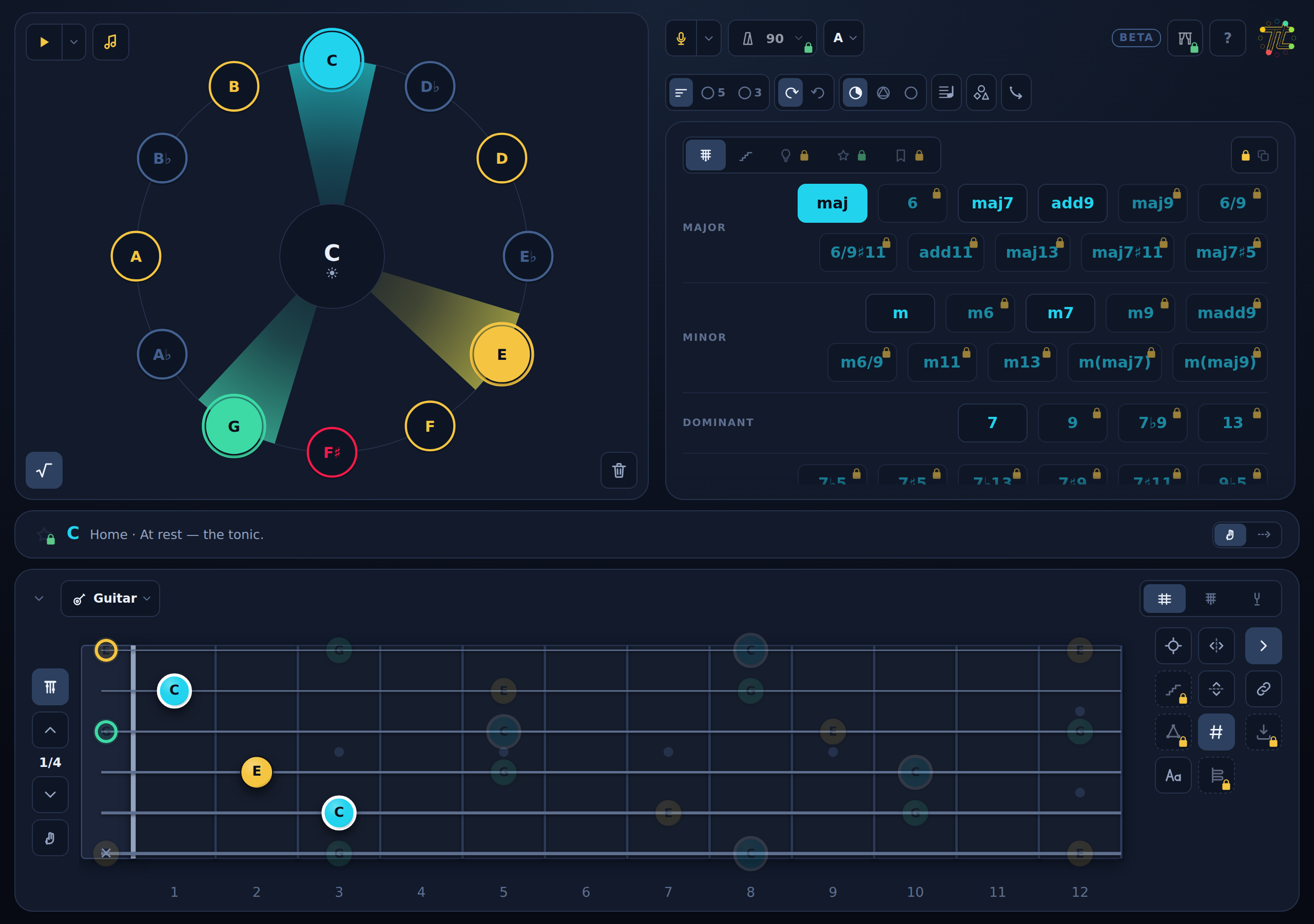Select the maj7 chord button
The width and height of the screenshot is (1314, 924).
[x=992, y=203]
